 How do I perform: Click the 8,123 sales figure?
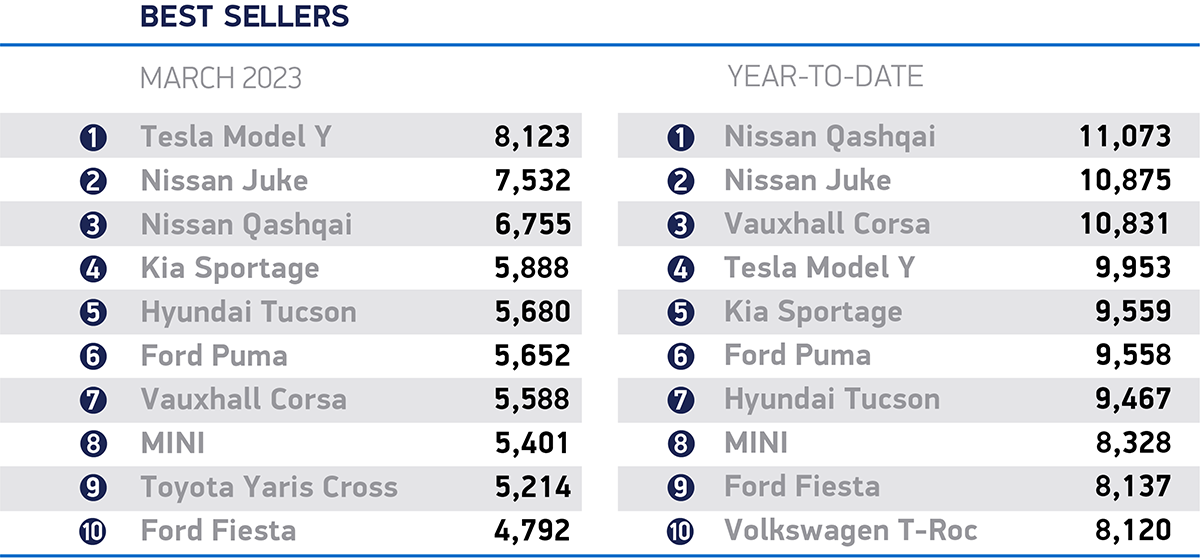(532, 137)
